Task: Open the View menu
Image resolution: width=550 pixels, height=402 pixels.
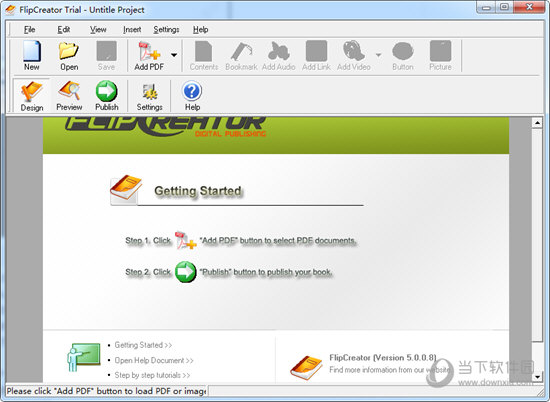Action: click(x=98, y=30)
